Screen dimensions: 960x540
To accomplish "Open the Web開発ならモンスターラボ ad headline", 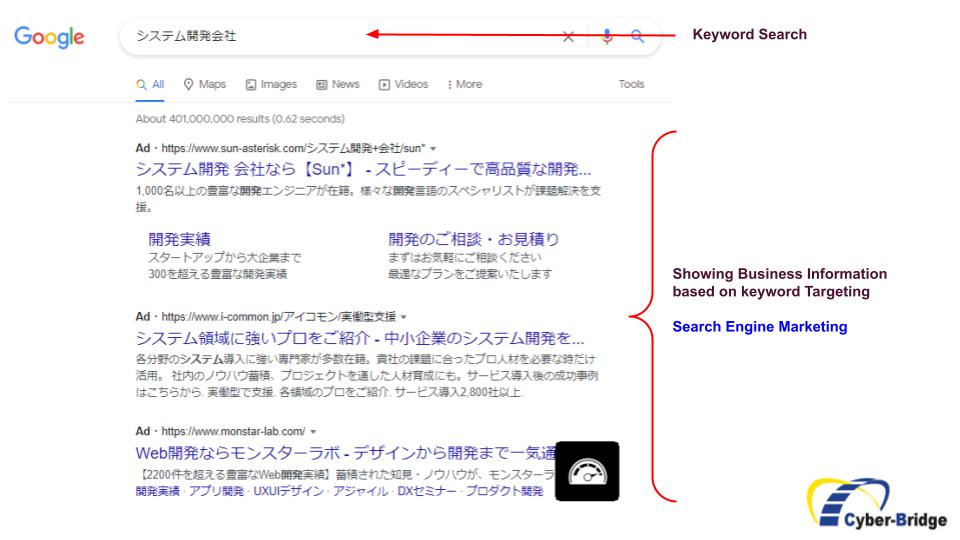I will click(345, 453).
